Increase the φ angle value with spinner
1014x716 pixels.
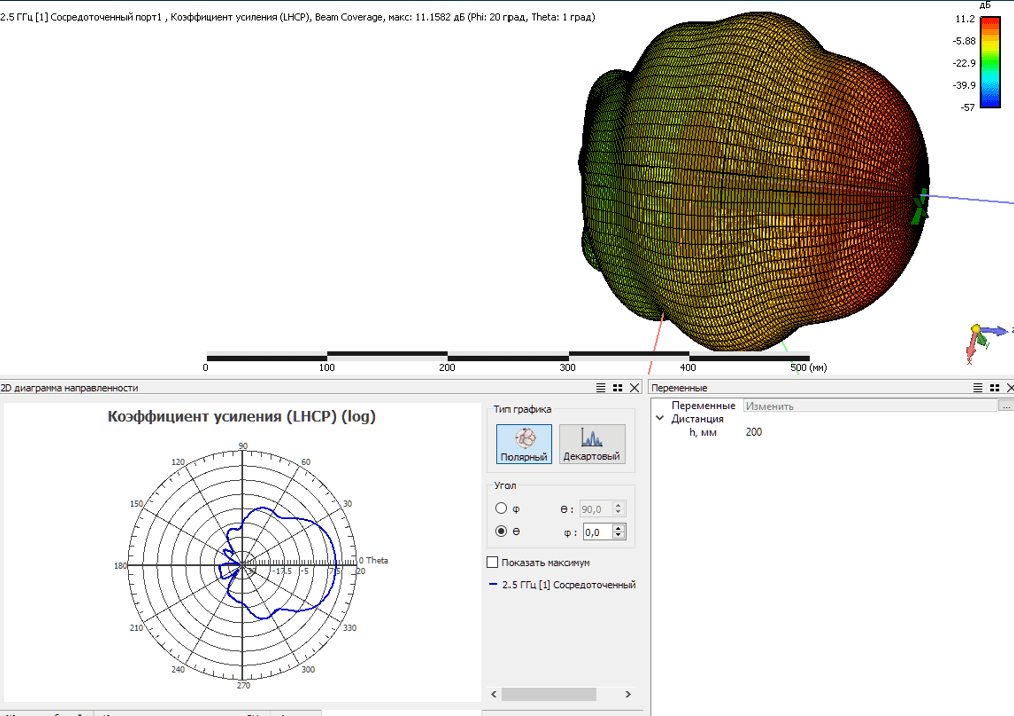point(619,528)
